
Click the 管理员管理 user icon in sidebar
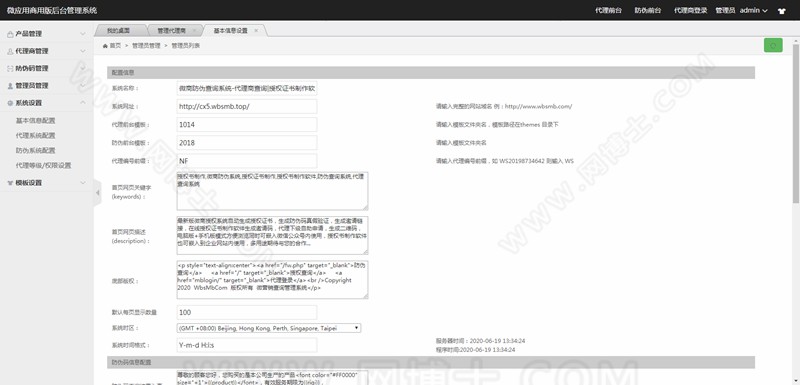coord(10,86)
